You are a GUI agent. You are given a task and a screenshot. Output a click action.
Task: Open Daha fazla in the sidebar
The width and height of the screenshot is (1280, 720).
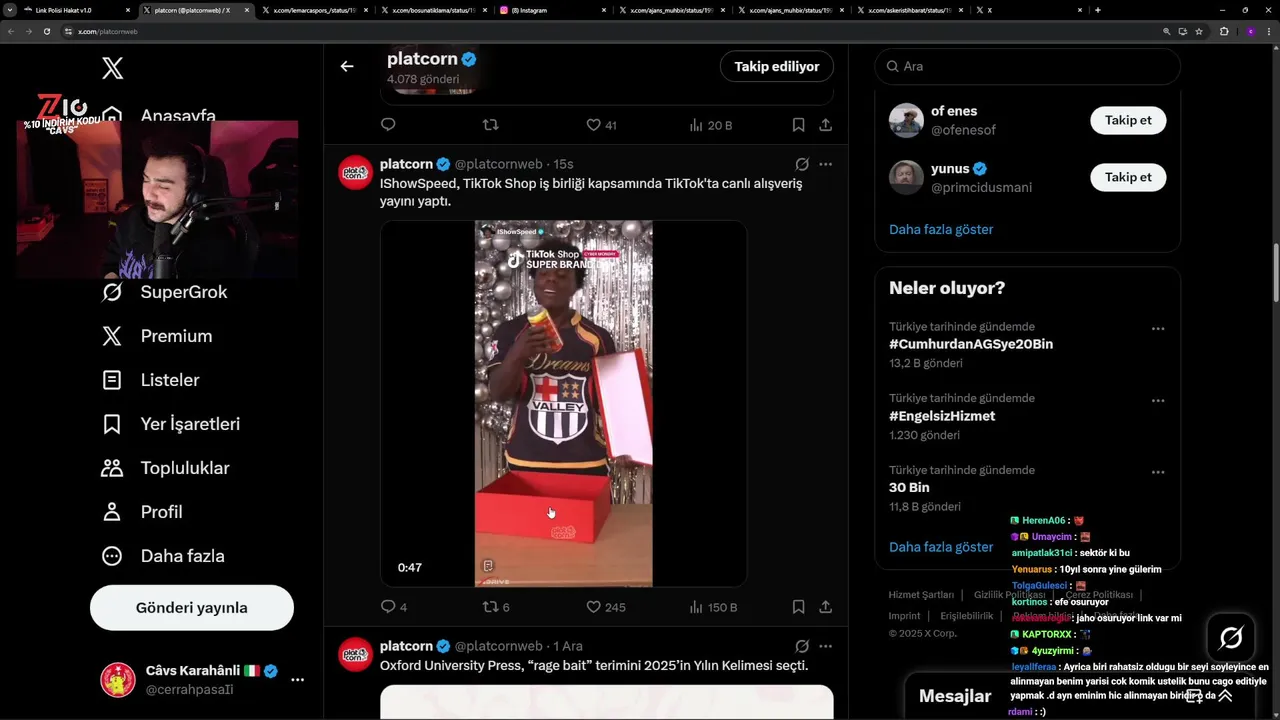click(162, 556)
